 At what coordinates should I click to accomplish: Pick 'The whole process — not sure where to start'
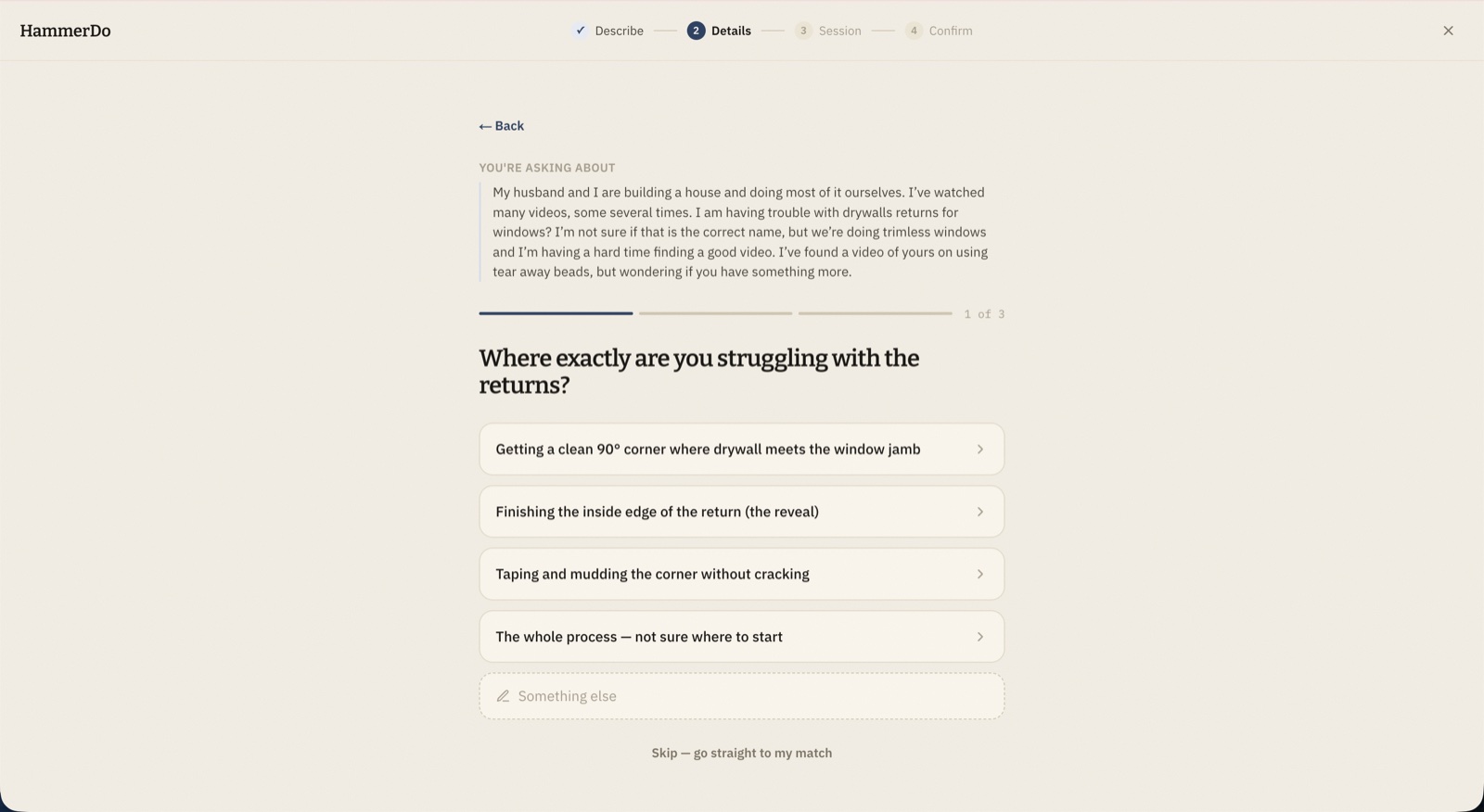coord(741,637)
